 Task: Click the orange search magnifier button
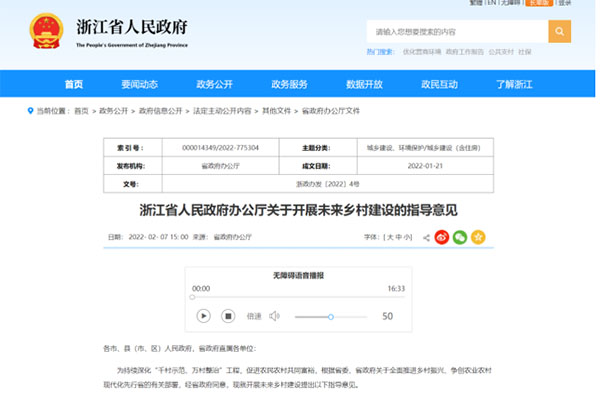(x=559, y=31)
